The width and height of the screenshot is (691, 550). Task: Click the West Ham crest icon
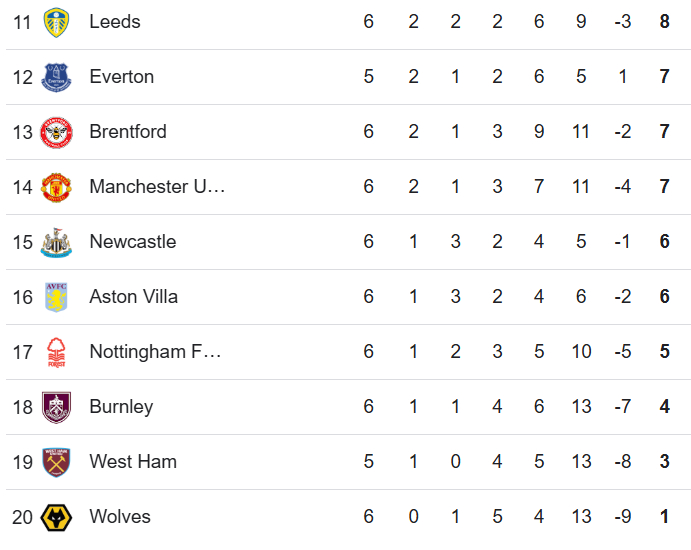point(56,462)
